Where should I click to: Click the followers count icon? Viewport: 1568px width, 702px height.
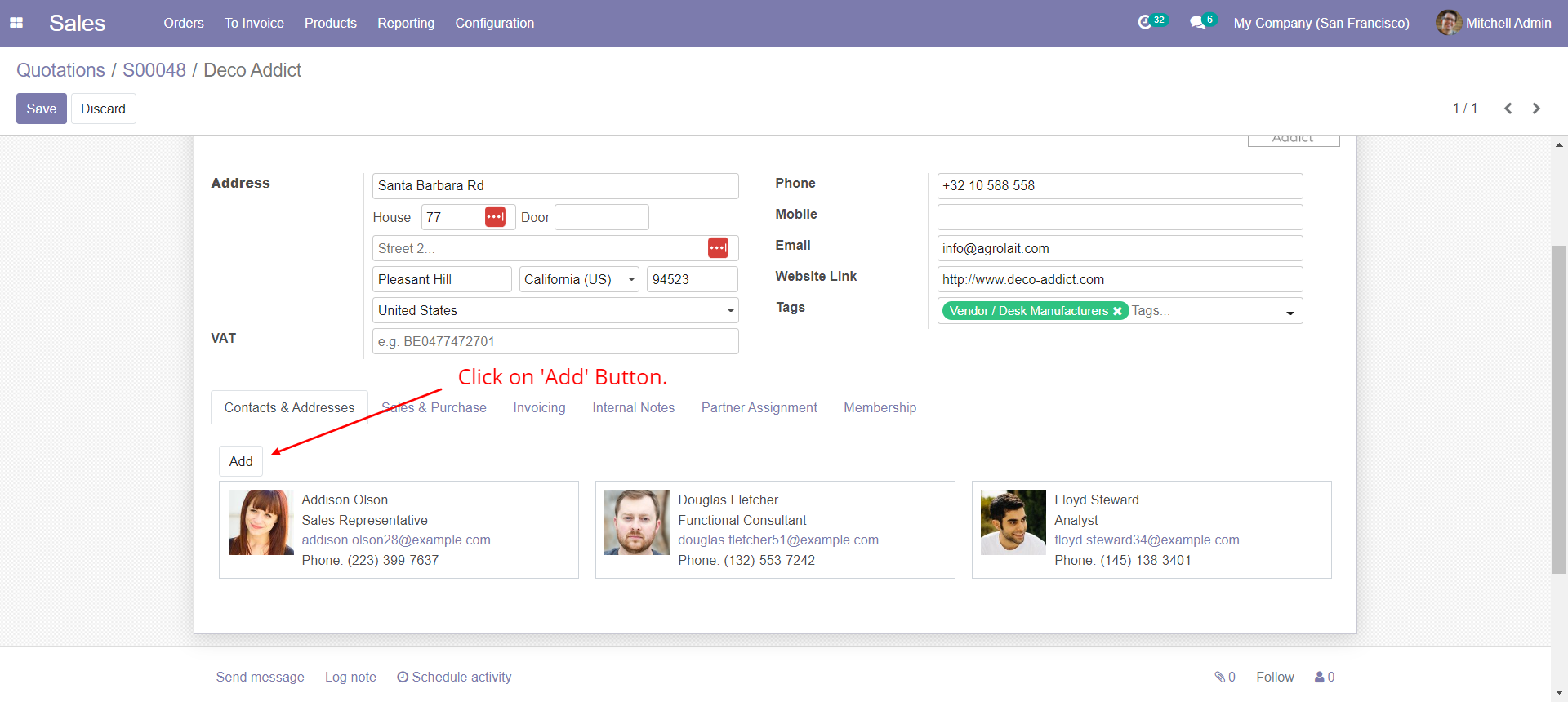pyautogui.click(x=1324, y=677)
